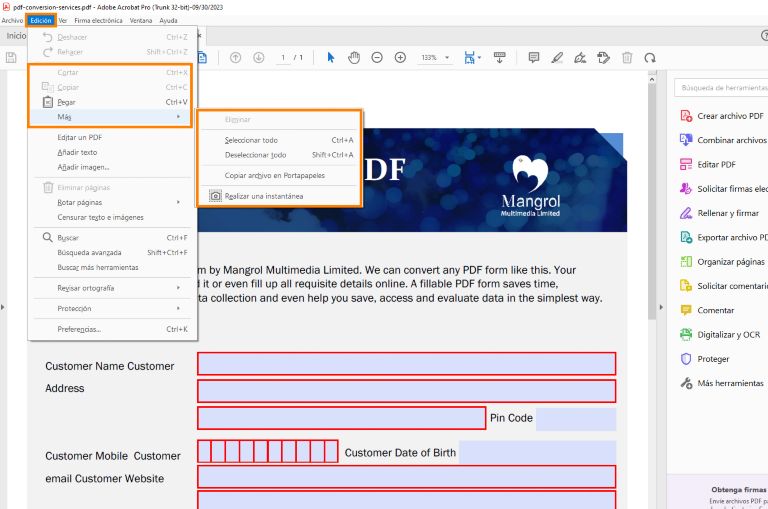
Task: Open Solicitar firmas electrónicas tool
Action: coord(723,189)
